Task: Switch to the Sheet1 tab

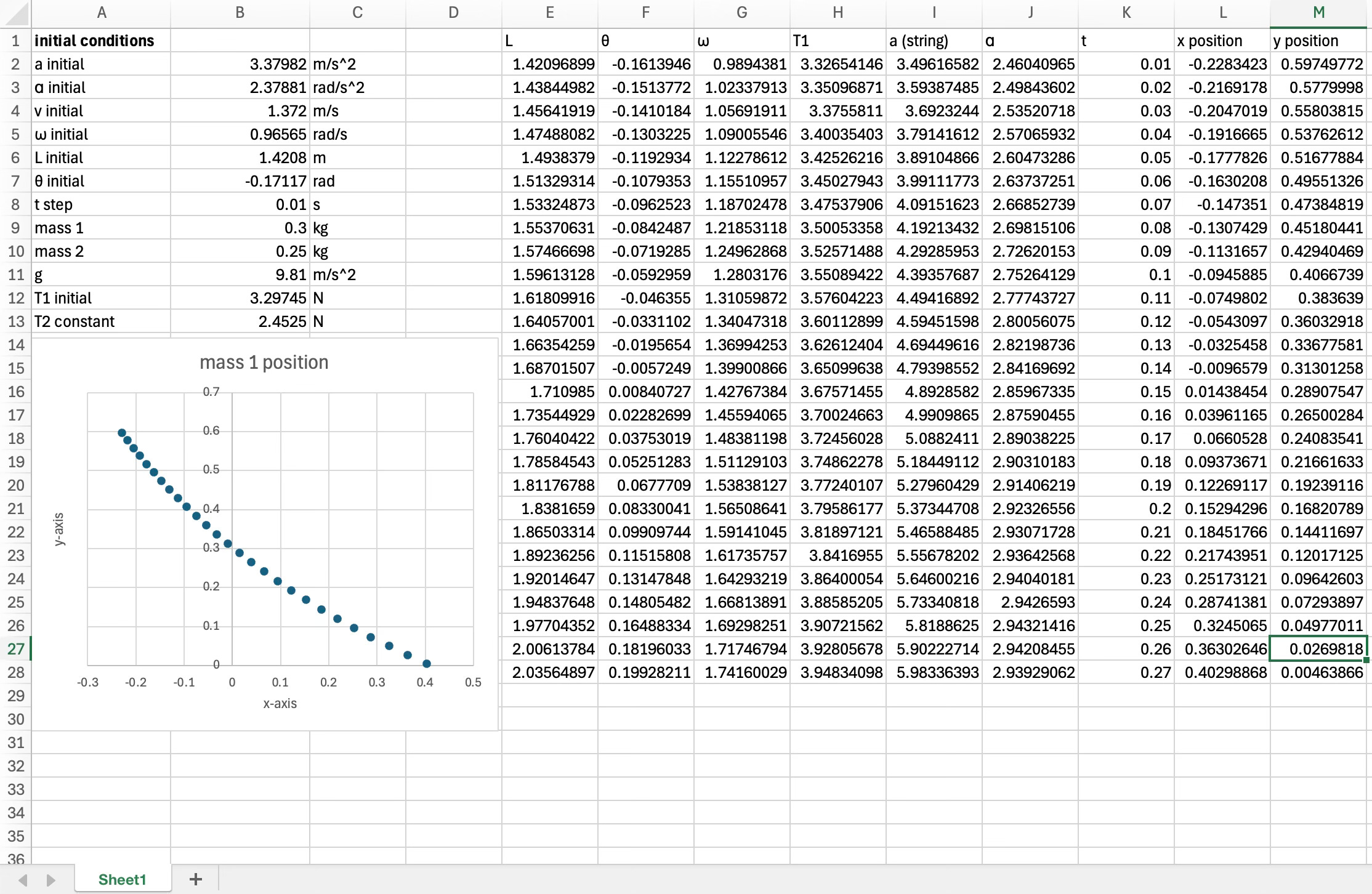Action: pyautogui.click(x=122, y=879)
